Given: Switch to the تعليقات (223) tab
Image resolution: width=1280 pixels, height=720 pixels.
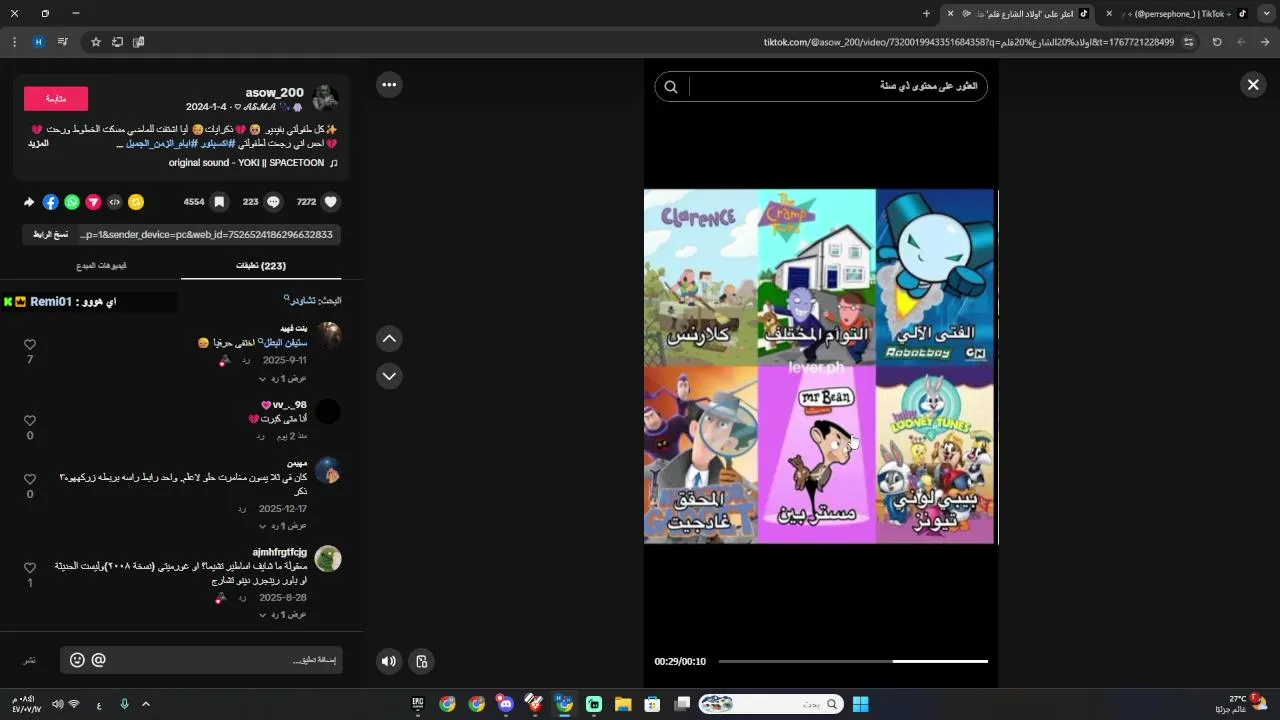Looking at the screenshot, I should pyautogui.click(x=261, y=266).
